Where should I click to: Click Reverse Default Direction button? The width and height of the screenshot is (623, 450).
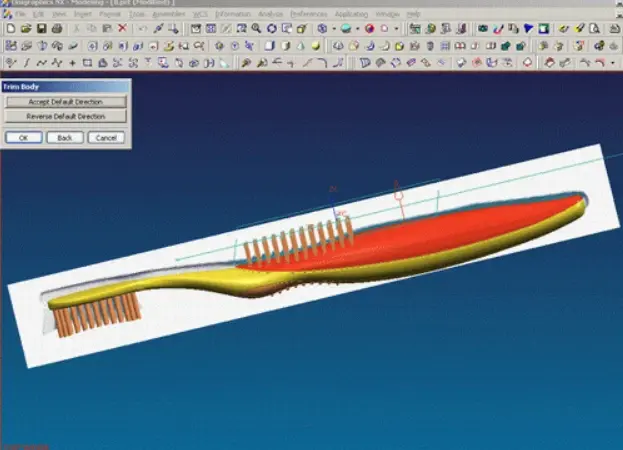(66, 116)
